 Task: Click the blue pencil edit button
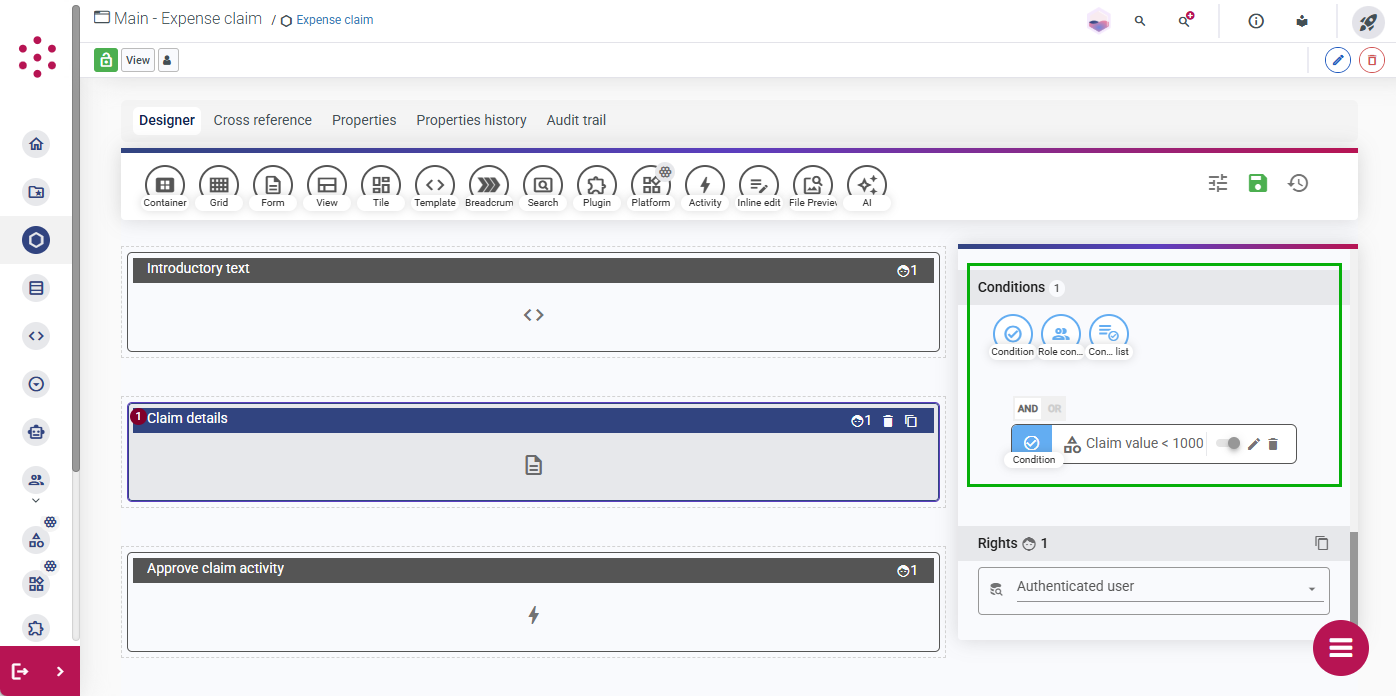[x=1338, y=60]
